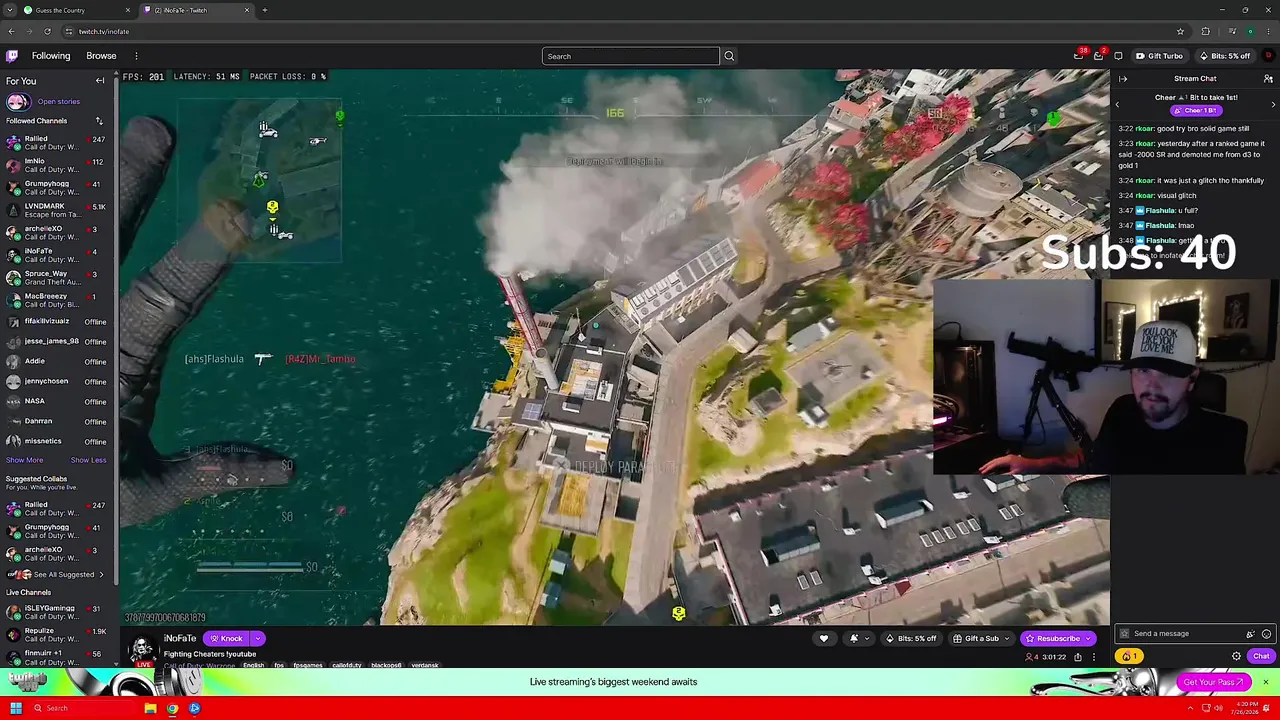Open the emote picker in chat
This screenshot has height=720, width=1280.
click(1266, 634)
